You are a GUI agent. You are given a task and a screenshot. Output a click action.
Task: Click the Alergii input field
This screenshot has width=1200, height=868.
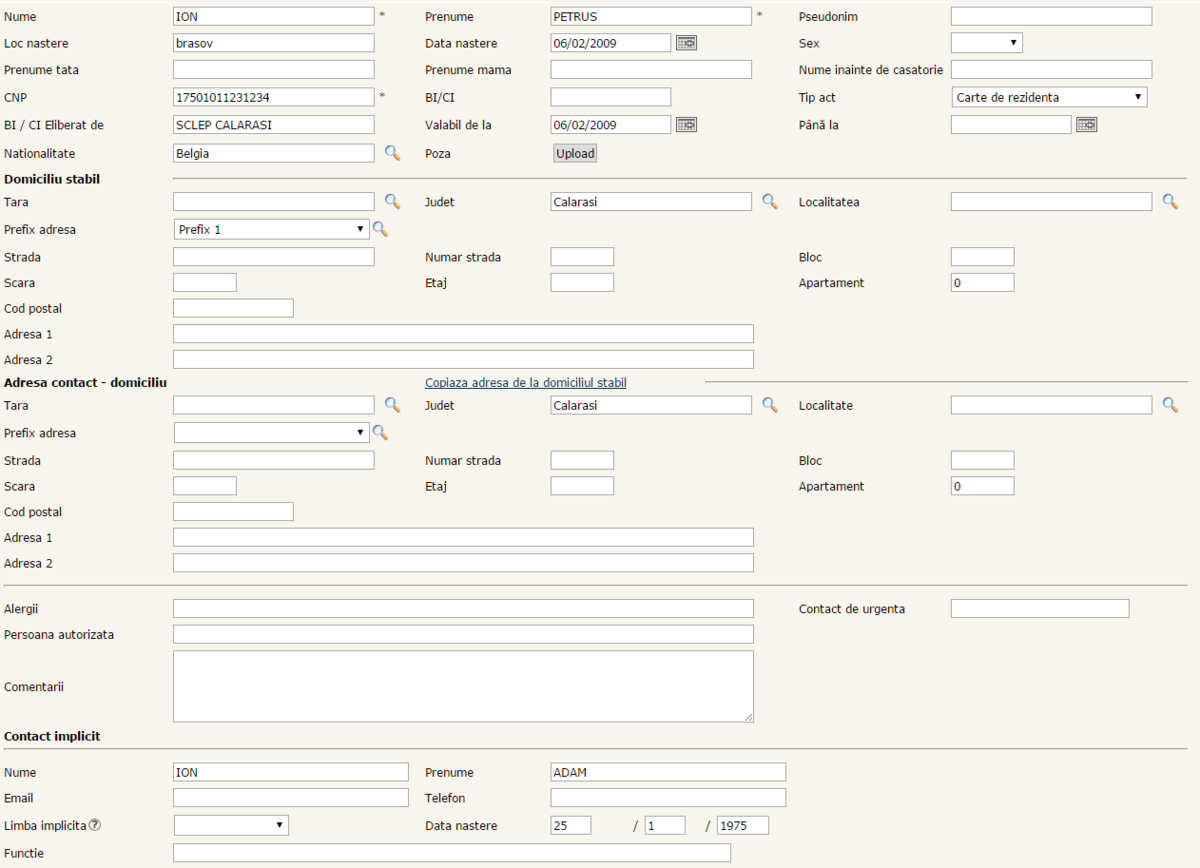[463, 609]
